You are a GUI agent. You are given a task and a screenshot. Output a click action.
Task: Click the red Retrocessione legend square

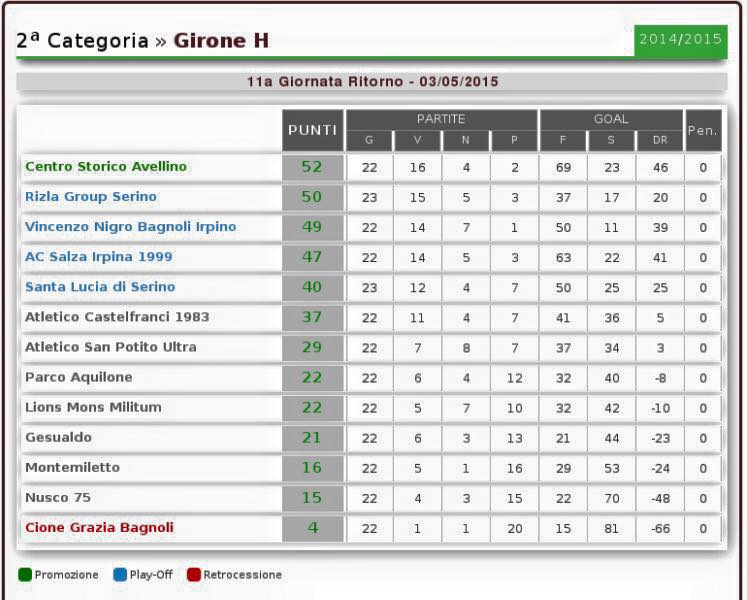(x=194, y=575)
